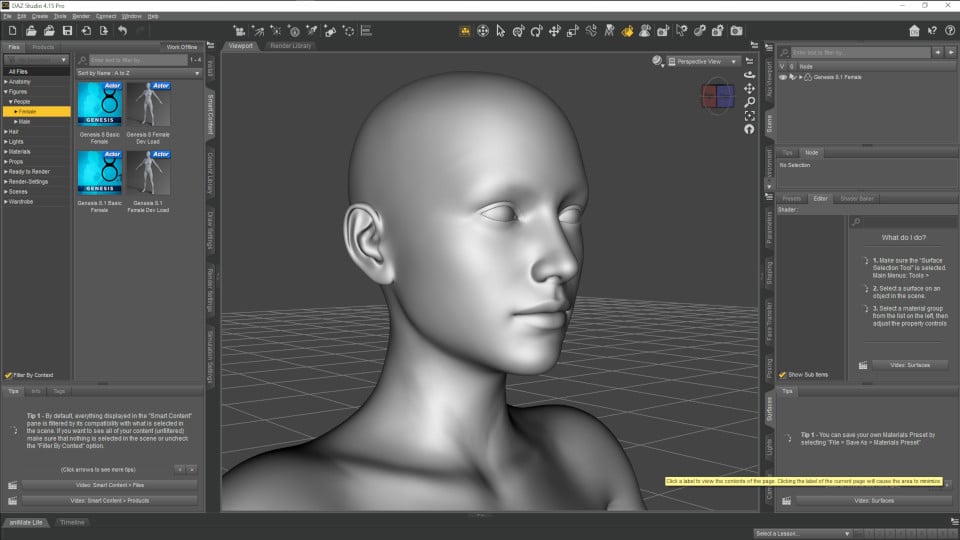The width and height of the screenshot is (960, 540).
Task: Open the Sort by Name dropdown
Action: (x=138, y=73)
